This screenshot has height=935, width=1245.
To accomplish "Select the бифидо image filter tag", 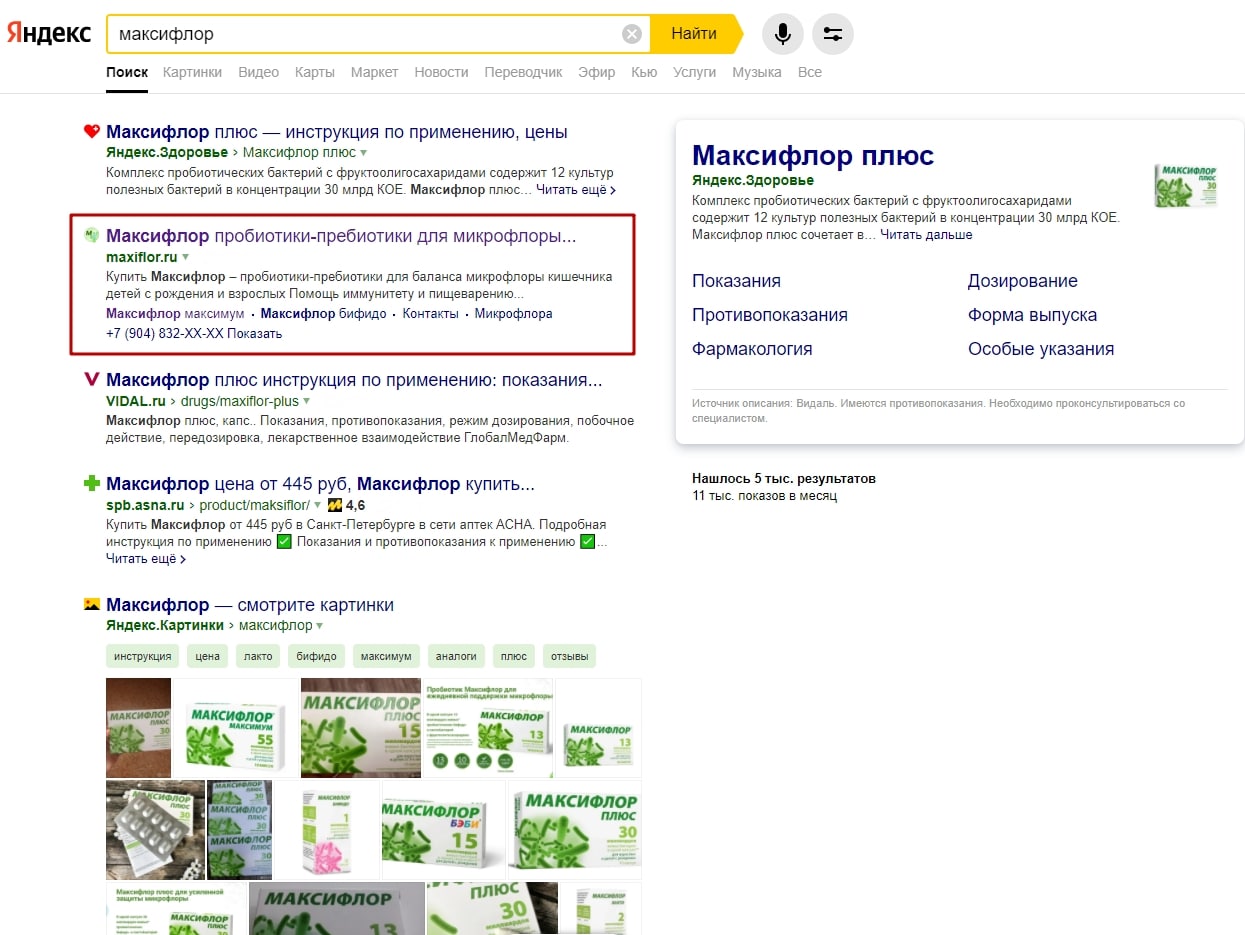I will (316, 657).
